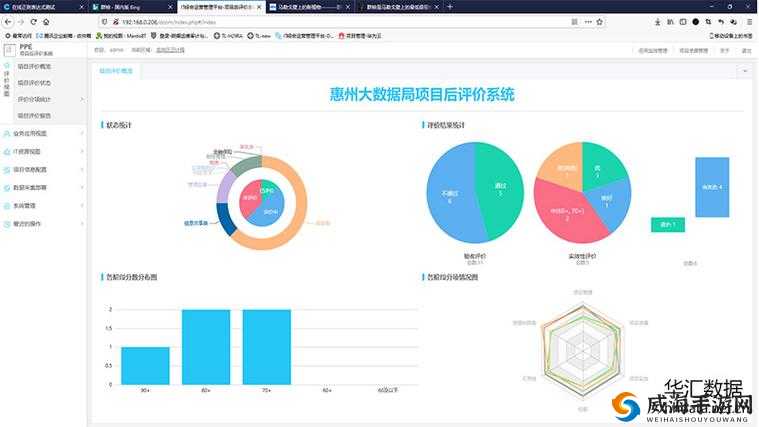The width and height of the screenshot is (759, 427).
Task: Click the crossed-out lock security icon
Action: pyautogui.click(x=116, y=22)
